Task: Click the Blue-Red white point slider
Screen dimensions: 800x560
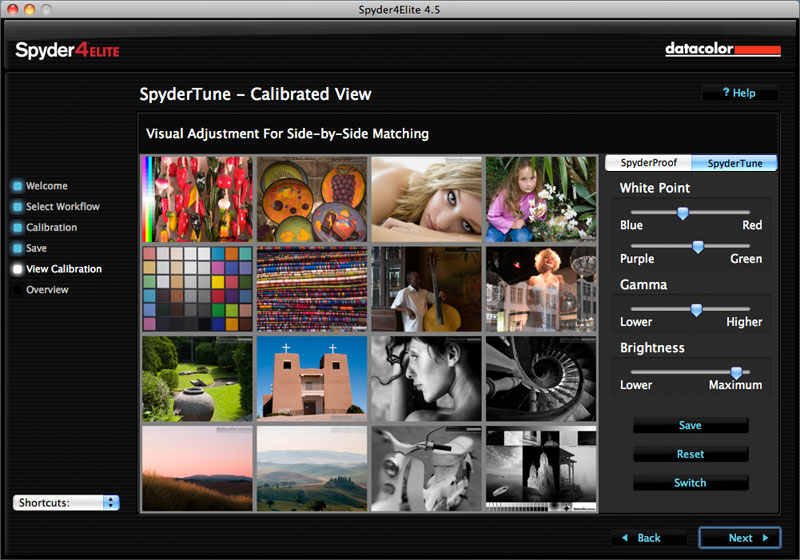Action: pos(683,213)
